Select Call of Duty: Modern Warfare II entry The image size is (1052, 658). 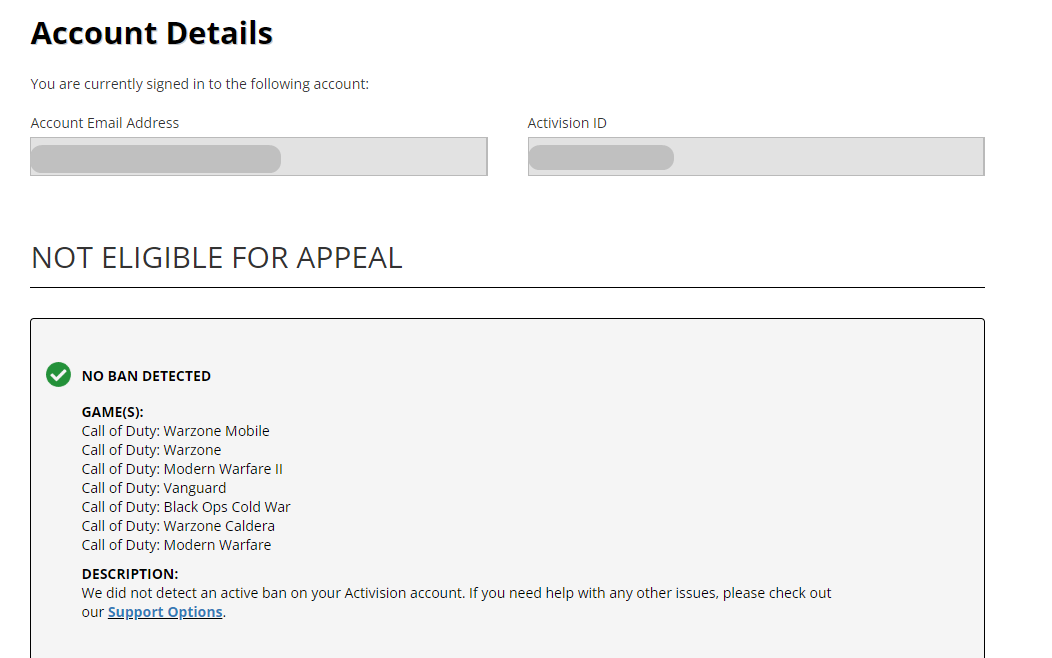coord(182,469)
